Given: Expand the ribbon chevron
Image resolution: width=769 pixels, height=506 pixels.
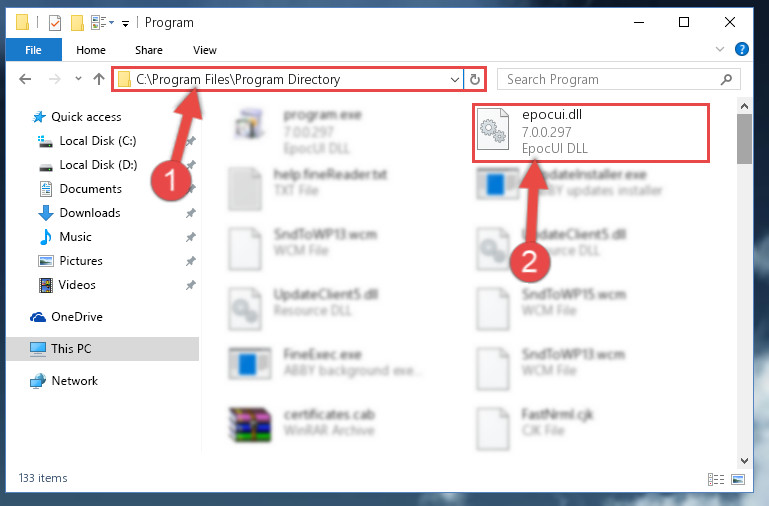Looking at the screenshot, I should click(x=719, y=49).
